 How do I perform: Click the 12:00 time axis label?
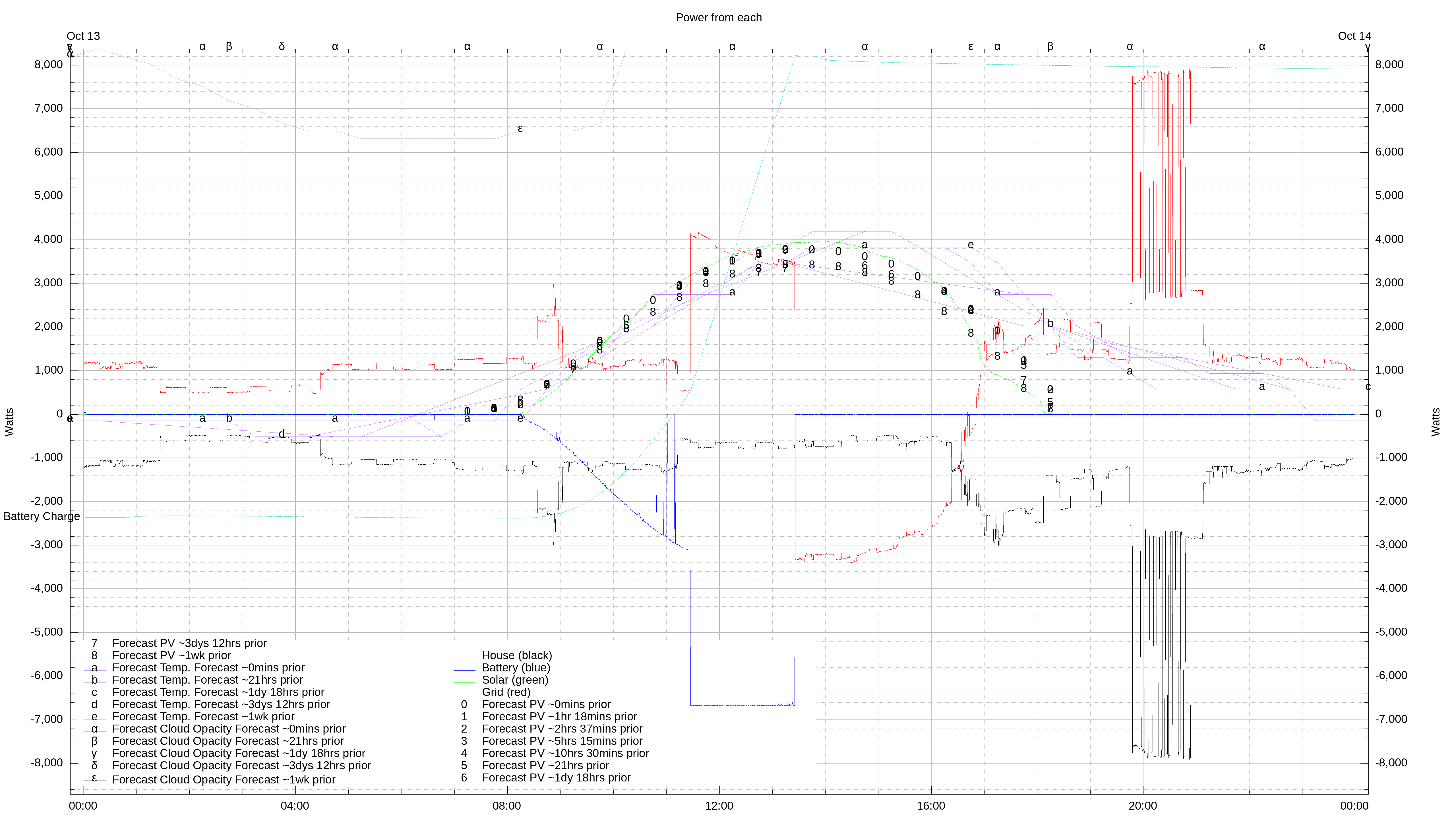(x=719, y=805)
